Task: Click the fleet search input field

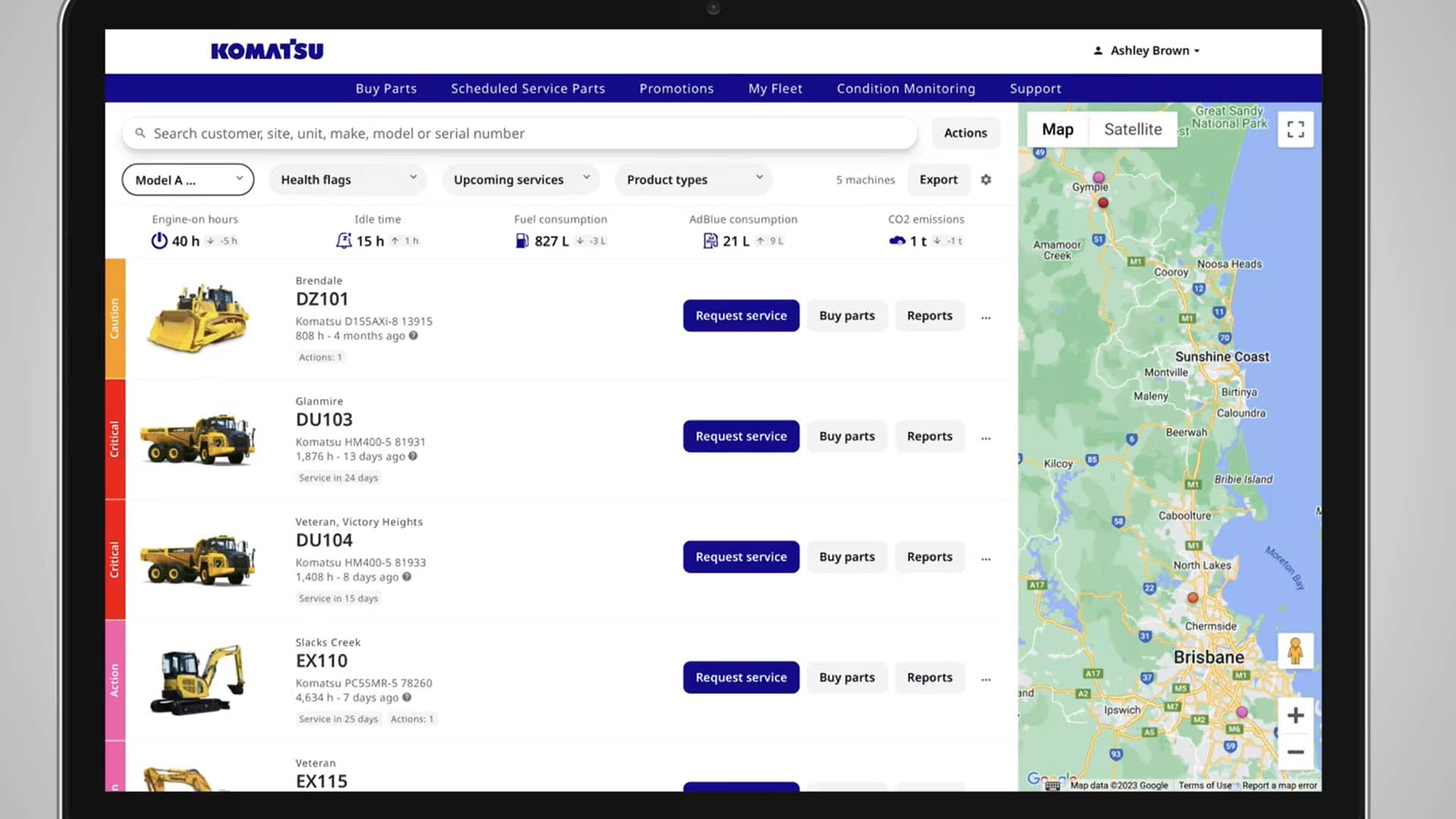Action: pos(519,133)
